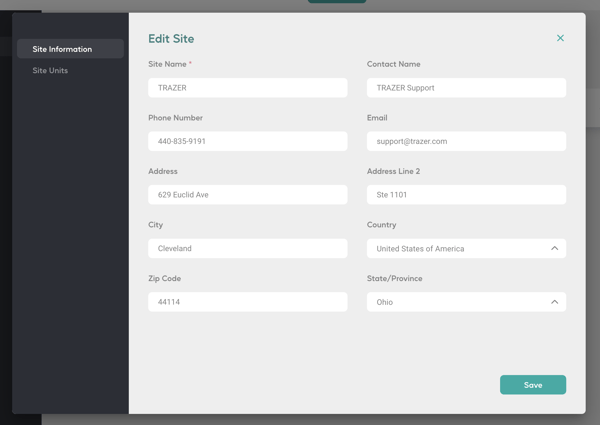
Task: Open the State/Province dropdown showing Ohio
Action: (x=466, y=302)
